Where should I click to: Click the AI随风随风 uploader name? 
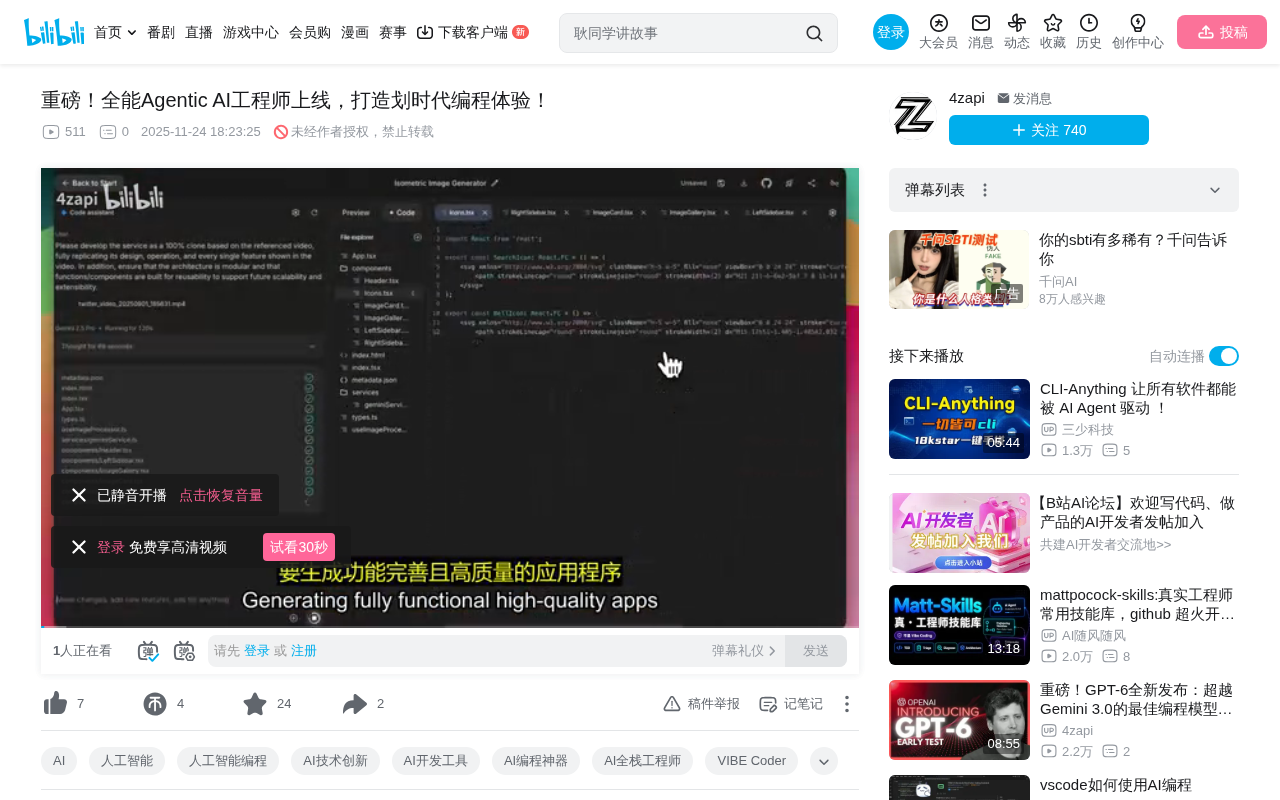click(x=1094, y=635)
